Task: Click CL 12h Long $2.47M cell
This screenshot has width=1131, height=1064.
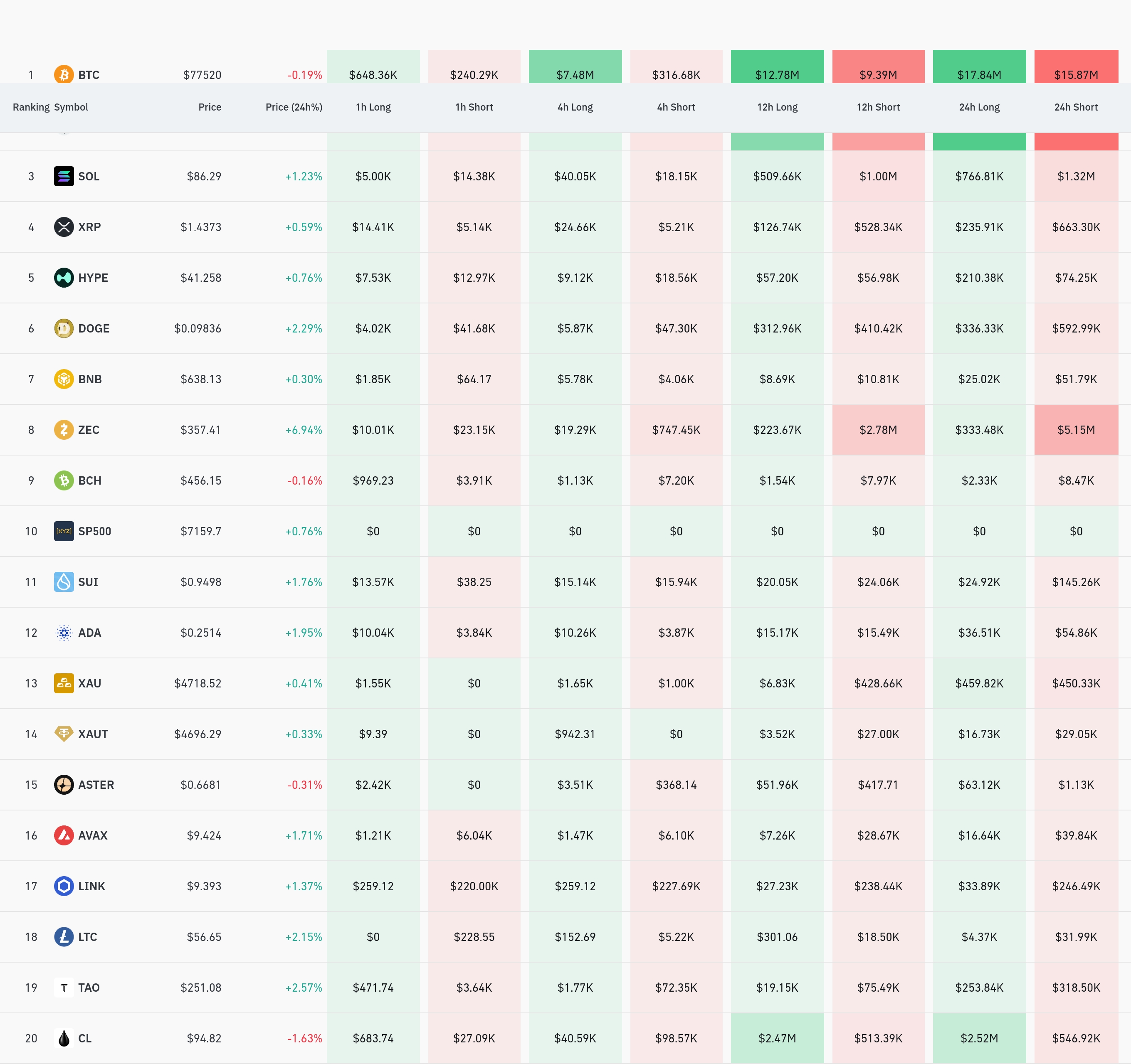Action: [777, 1038]
